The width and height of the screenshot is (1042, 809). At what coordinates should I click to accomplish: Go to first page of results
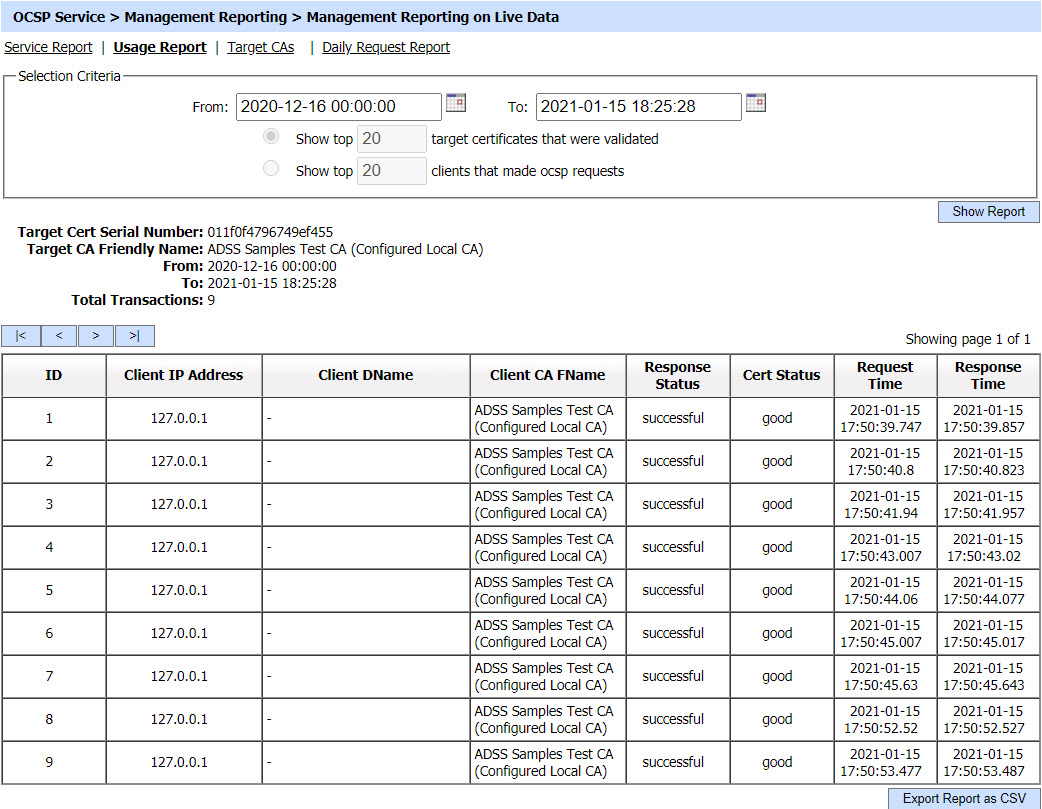point(21,336)
